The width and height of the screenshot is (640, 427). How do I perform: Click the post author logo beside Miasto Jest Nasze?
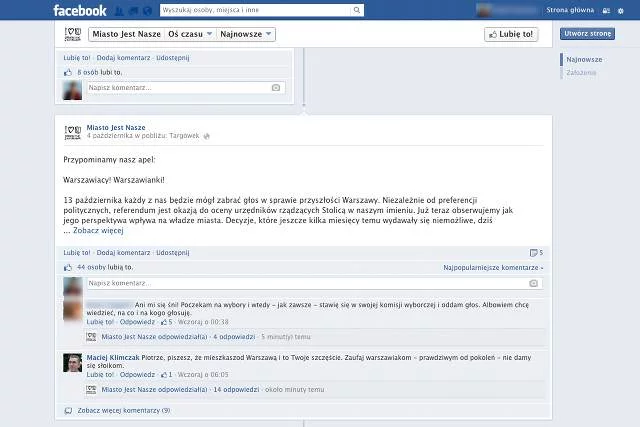coord(73,133)
